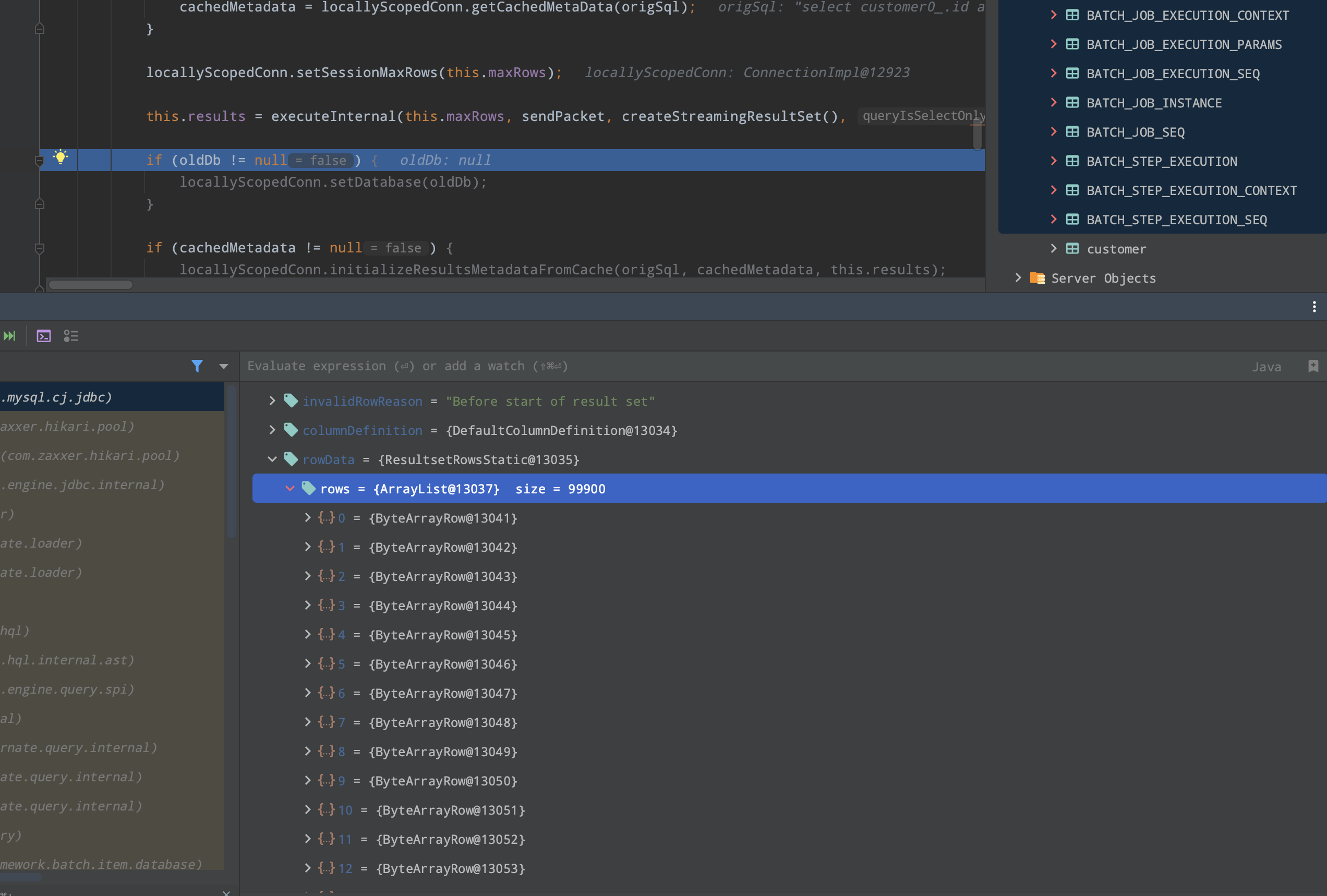Click the tag icon beside rowData
This screenshot has height=896, width=1327.
(291, 459)
